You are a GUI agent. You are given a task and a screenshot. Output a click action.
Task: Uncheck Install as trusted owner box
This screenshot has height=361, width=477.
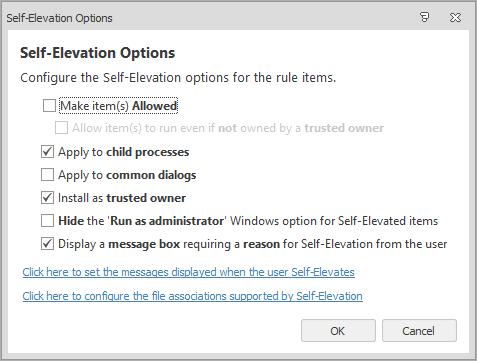click(x=47, y=198)
